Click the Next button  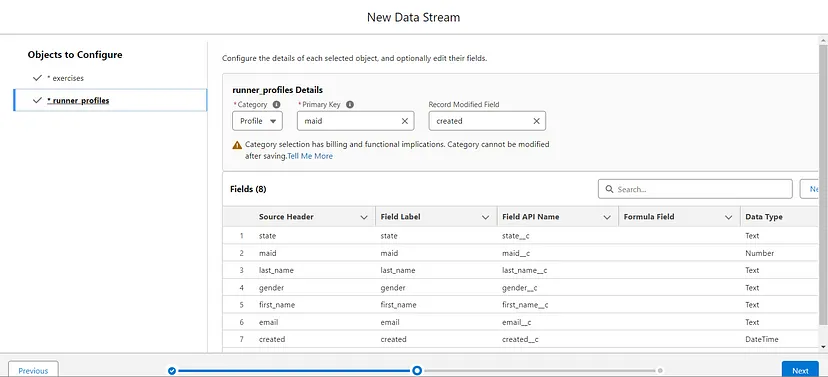(801, 370)
